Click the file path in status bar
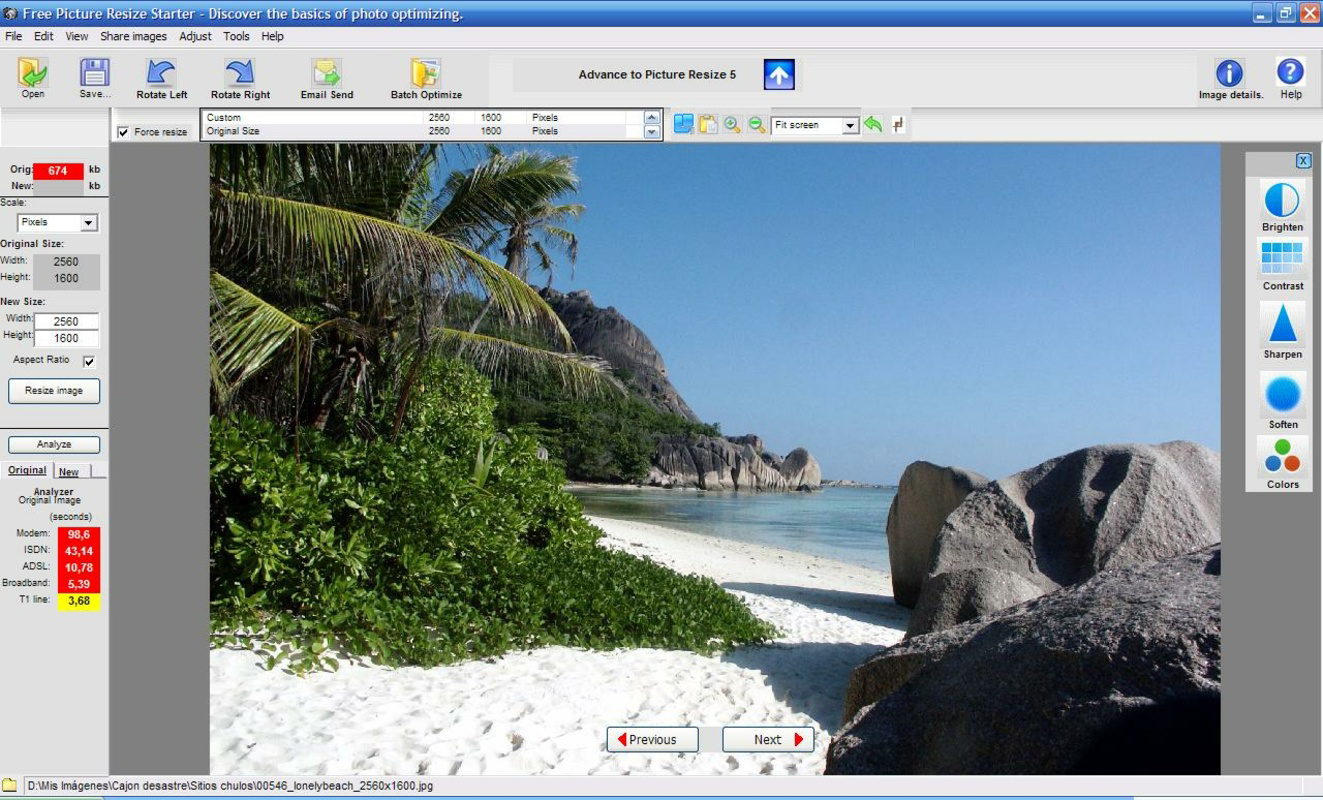Image resolution: width=1323 pixels, height=800 pixels. coord(230,786)
